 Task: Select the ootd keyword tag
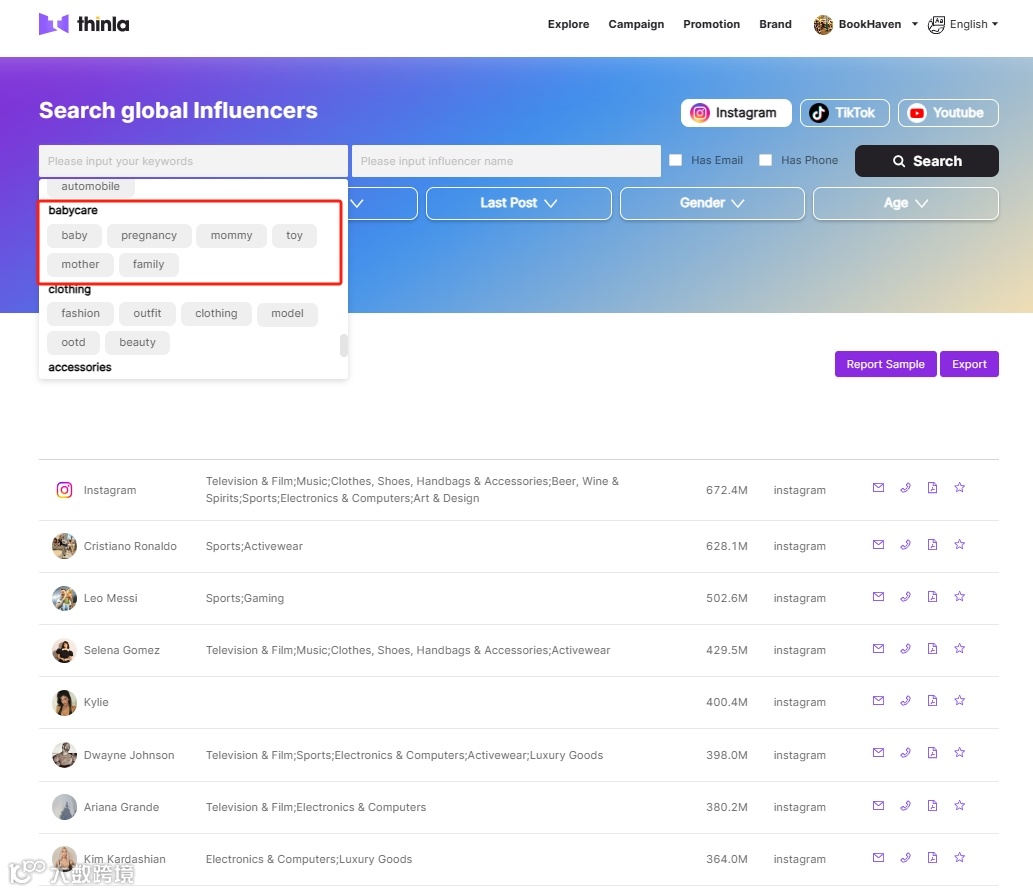point(73,343)
